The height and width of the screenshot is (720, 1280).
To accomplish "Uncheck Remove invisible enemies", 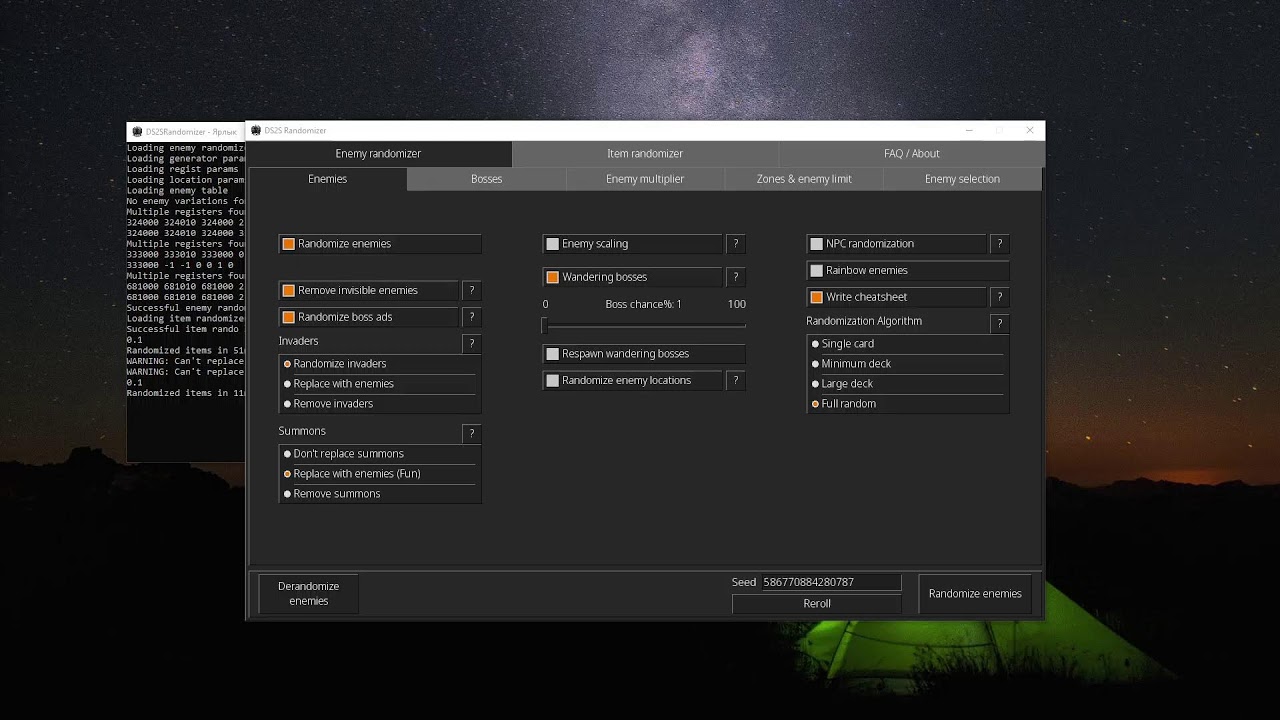I will [289, 291].
